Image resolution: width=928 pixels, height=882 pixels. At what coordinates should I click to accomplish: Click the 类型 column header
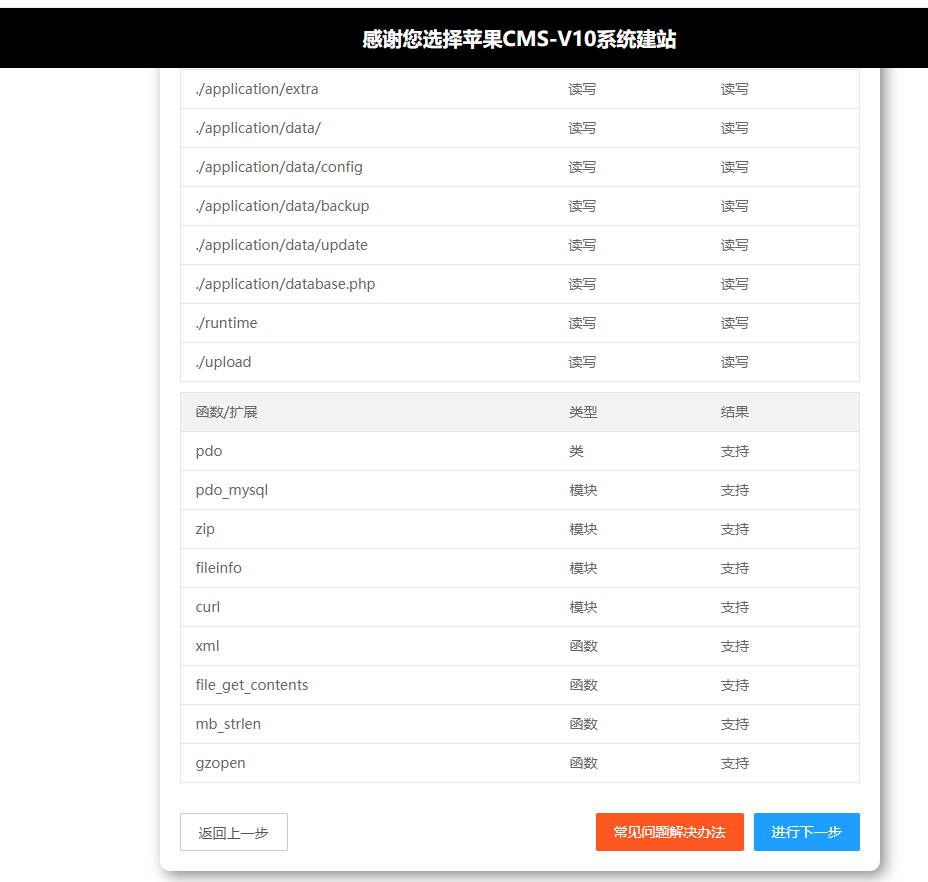pyautogui.click(x=583, y=412)
